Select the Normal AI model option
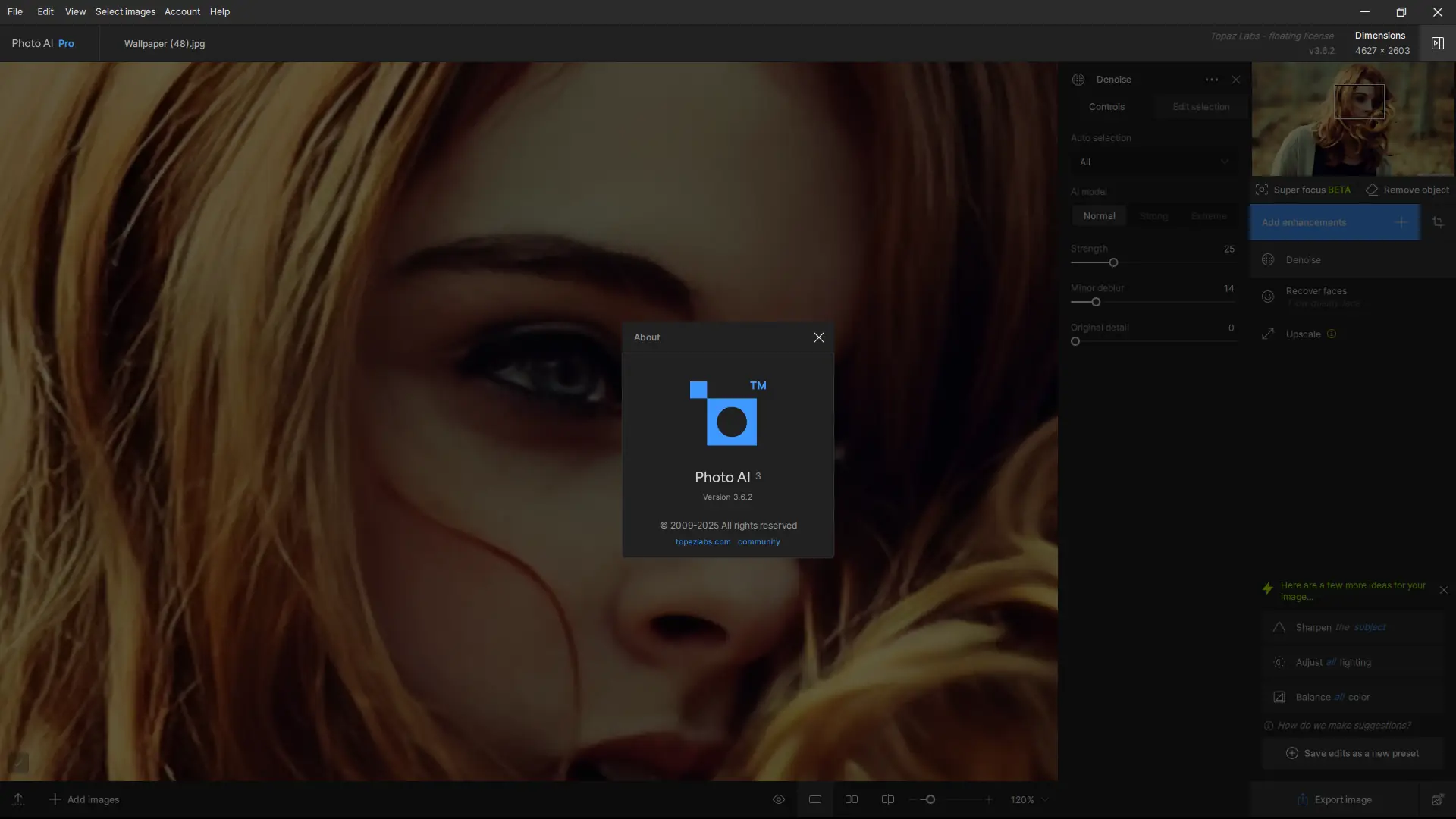The height and width of the screenshot is (819, 1456). [1099, 216]
